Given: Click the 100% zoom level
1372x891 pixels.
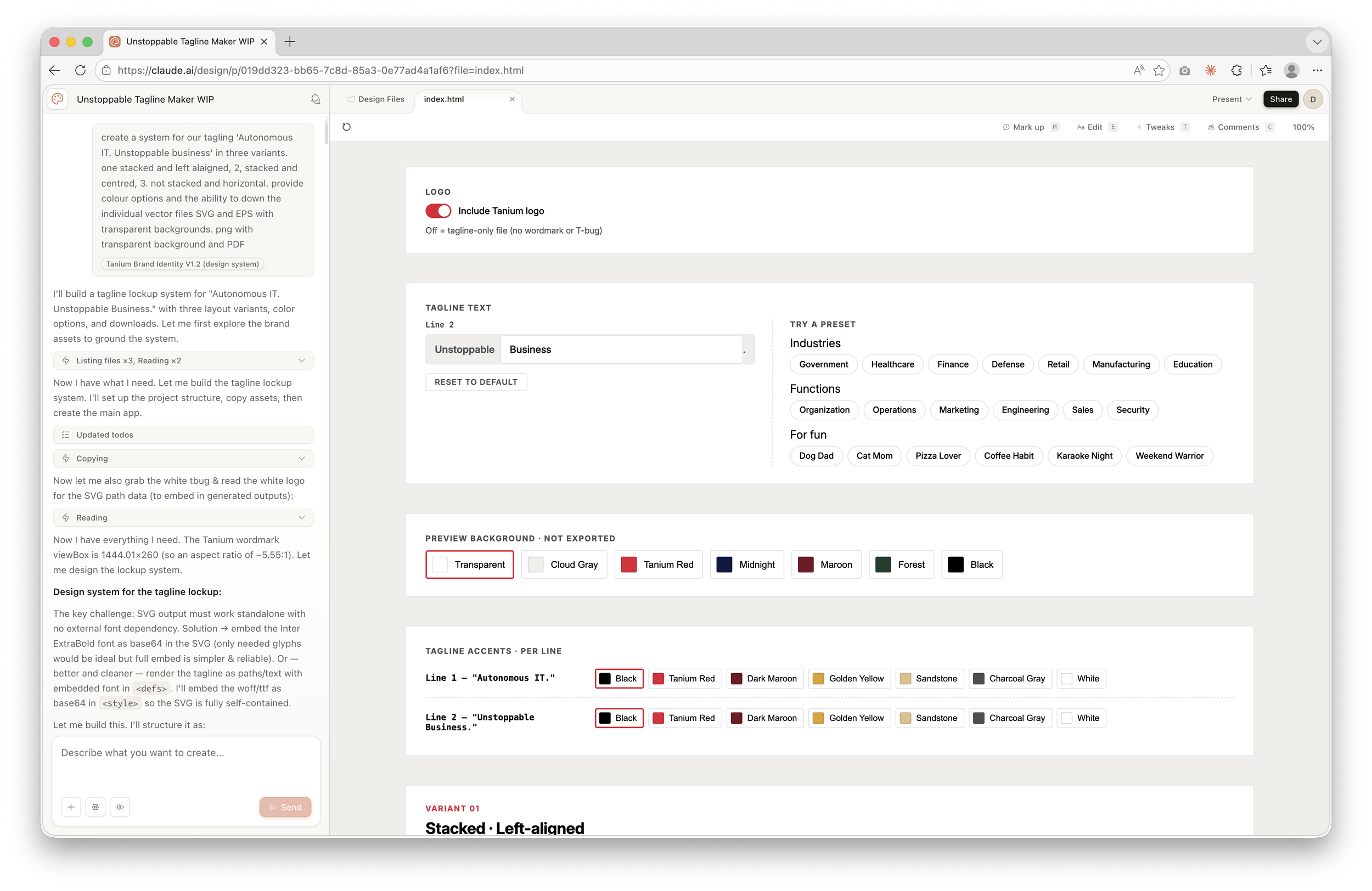Looking at the screenshot, I should click(1303, 127).
